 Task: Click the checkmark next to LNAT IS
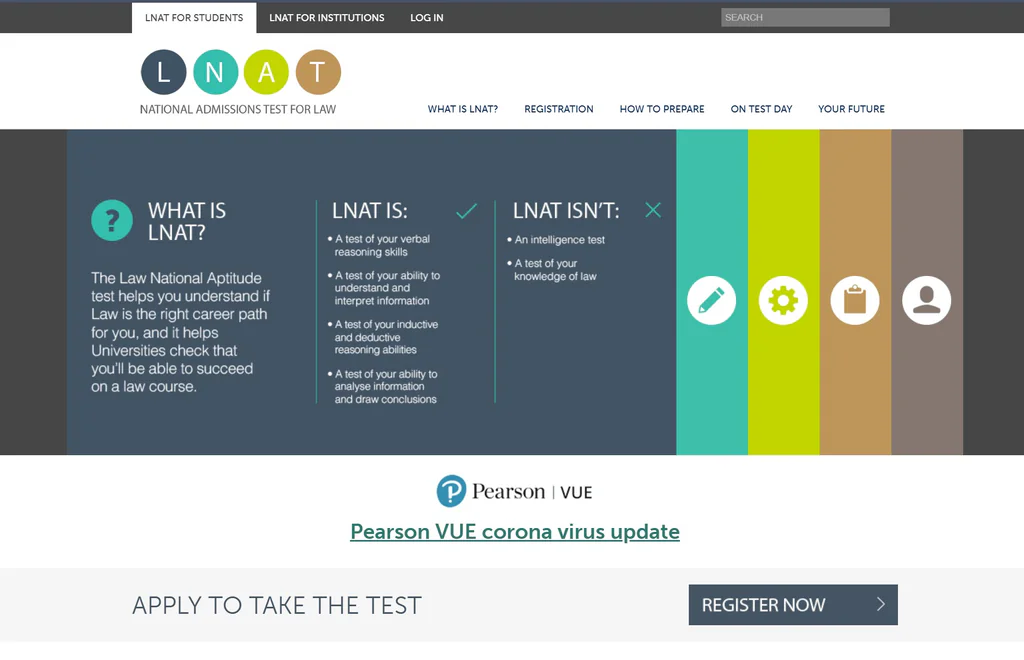466,211
